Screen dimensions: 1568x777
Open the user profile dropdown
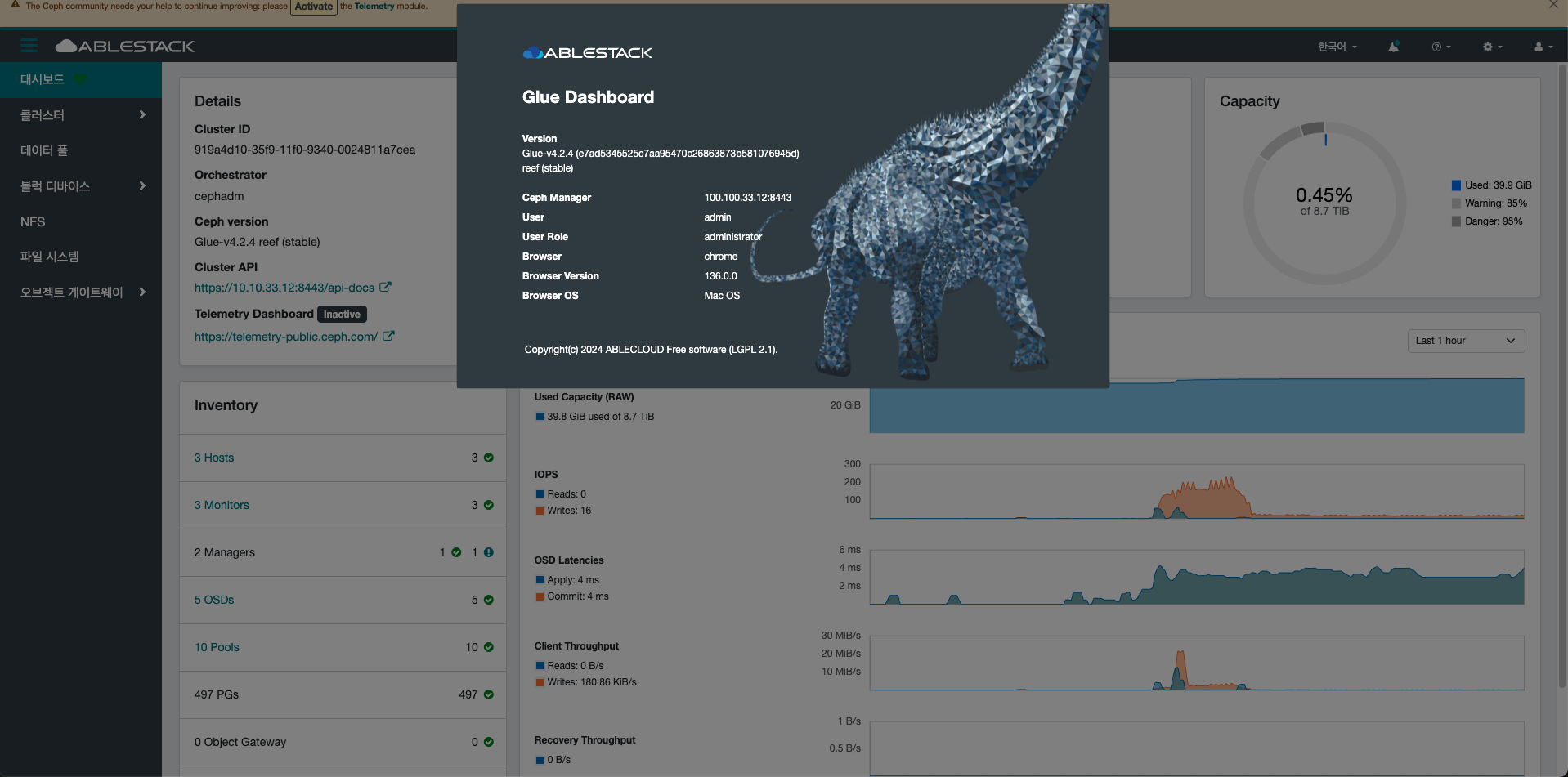(x=1543, y=47)
